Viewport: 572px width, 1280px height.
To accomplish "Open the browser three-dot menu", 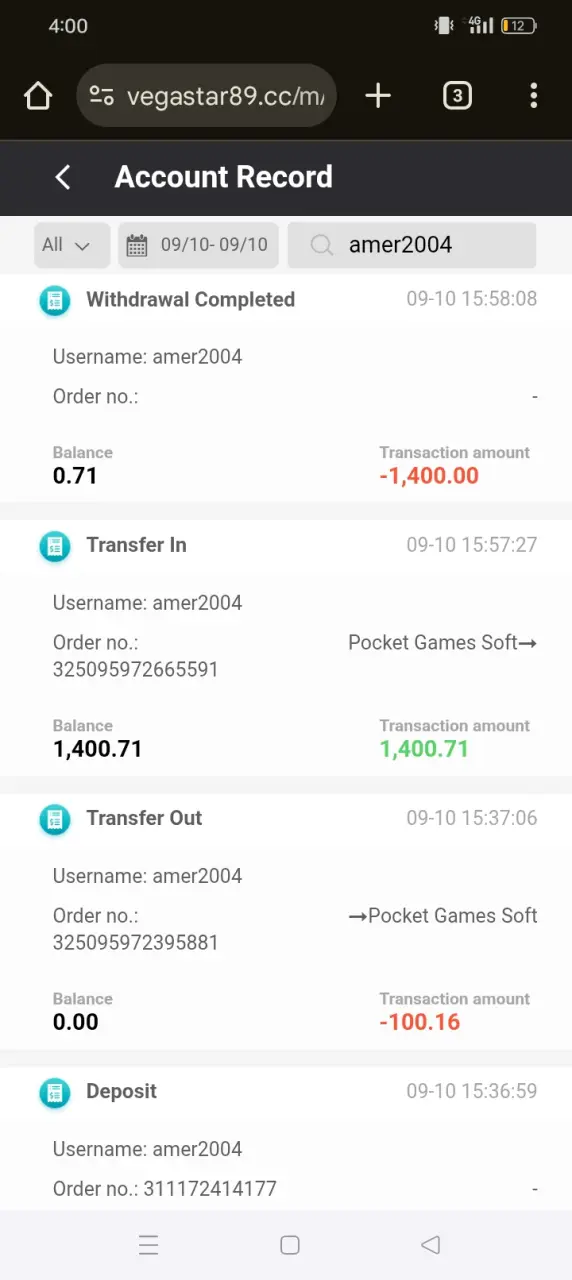I will [534, 96].
